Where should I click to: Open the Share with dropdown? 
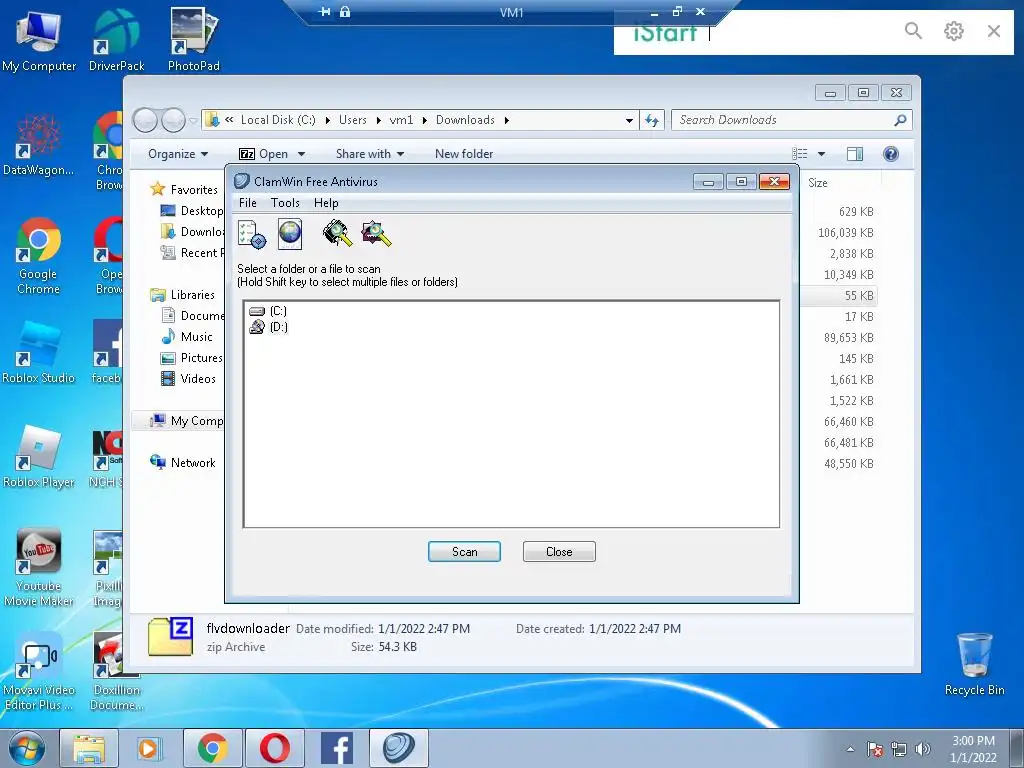pyautogui.click(x=370, y=154)
